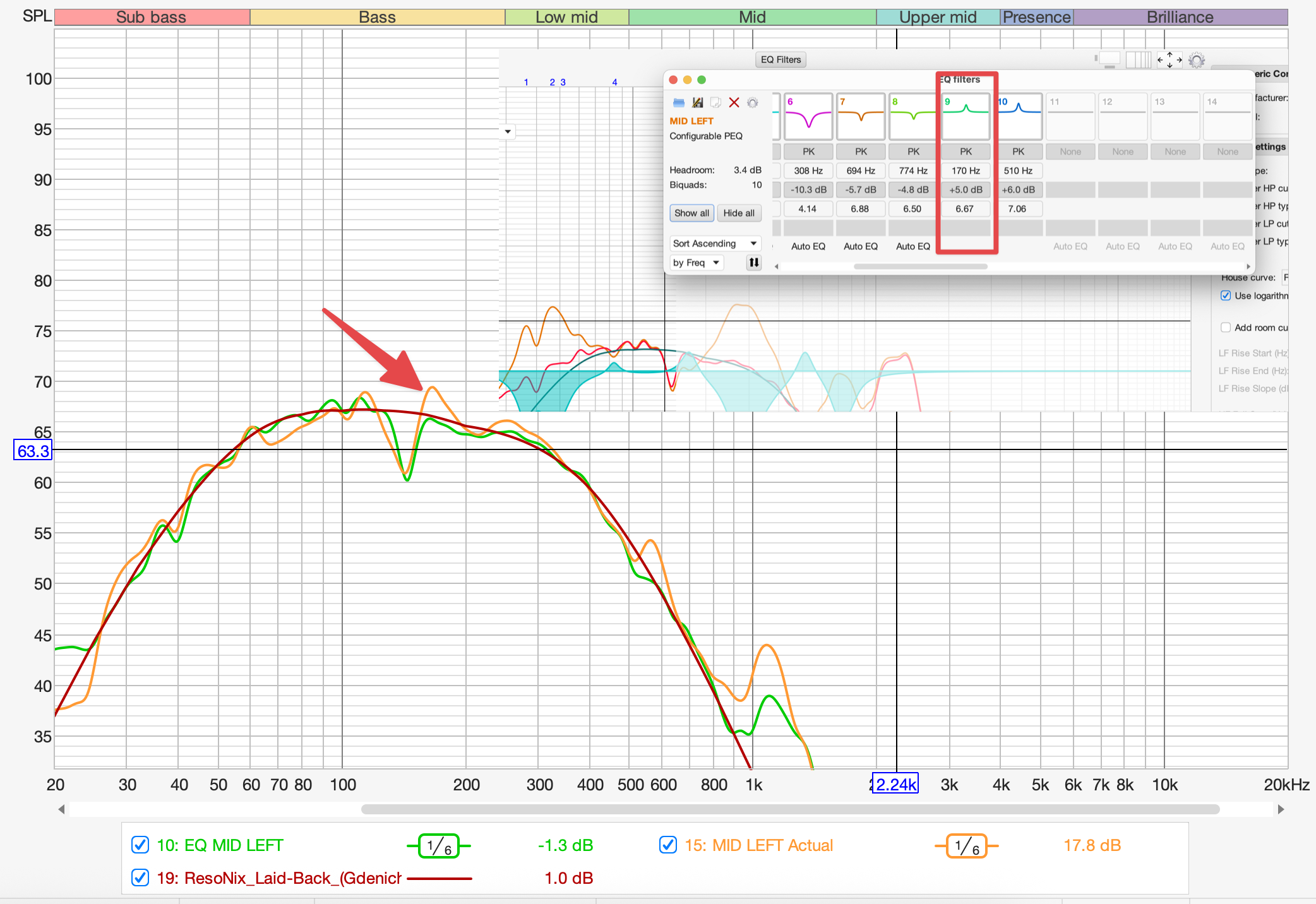Viewport: 1316px width, 904px height.
Task: Click 1/6 smoothing swatch for EQ MID LEFT
Action: tap(439, 846)
